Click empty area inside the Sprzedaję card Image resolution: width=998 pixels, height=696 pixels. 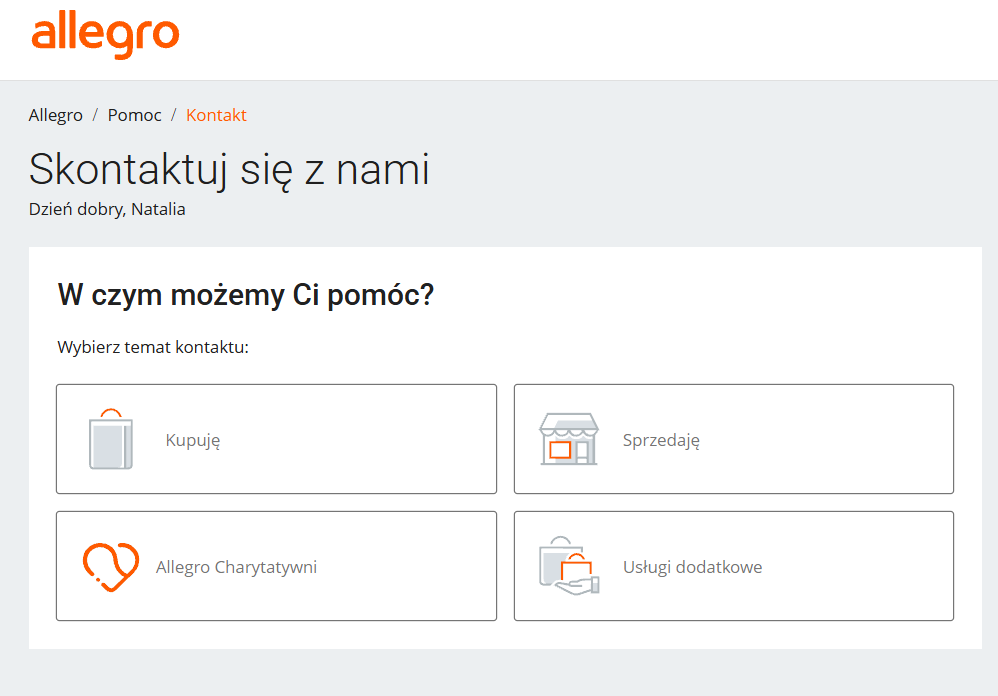[x=827, y=439]
